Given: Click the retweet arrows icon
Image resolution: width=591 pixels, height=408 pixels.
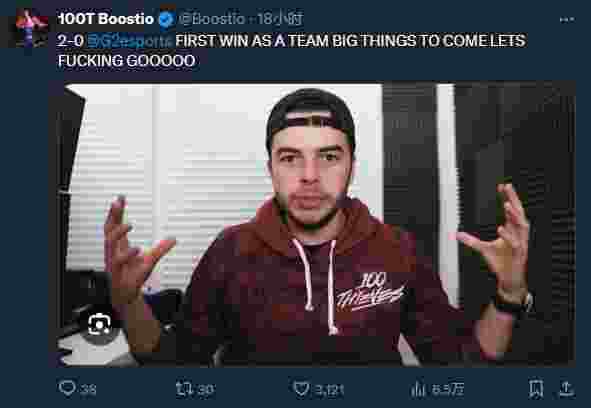Looking at the screenshot, I should (185, 388).
